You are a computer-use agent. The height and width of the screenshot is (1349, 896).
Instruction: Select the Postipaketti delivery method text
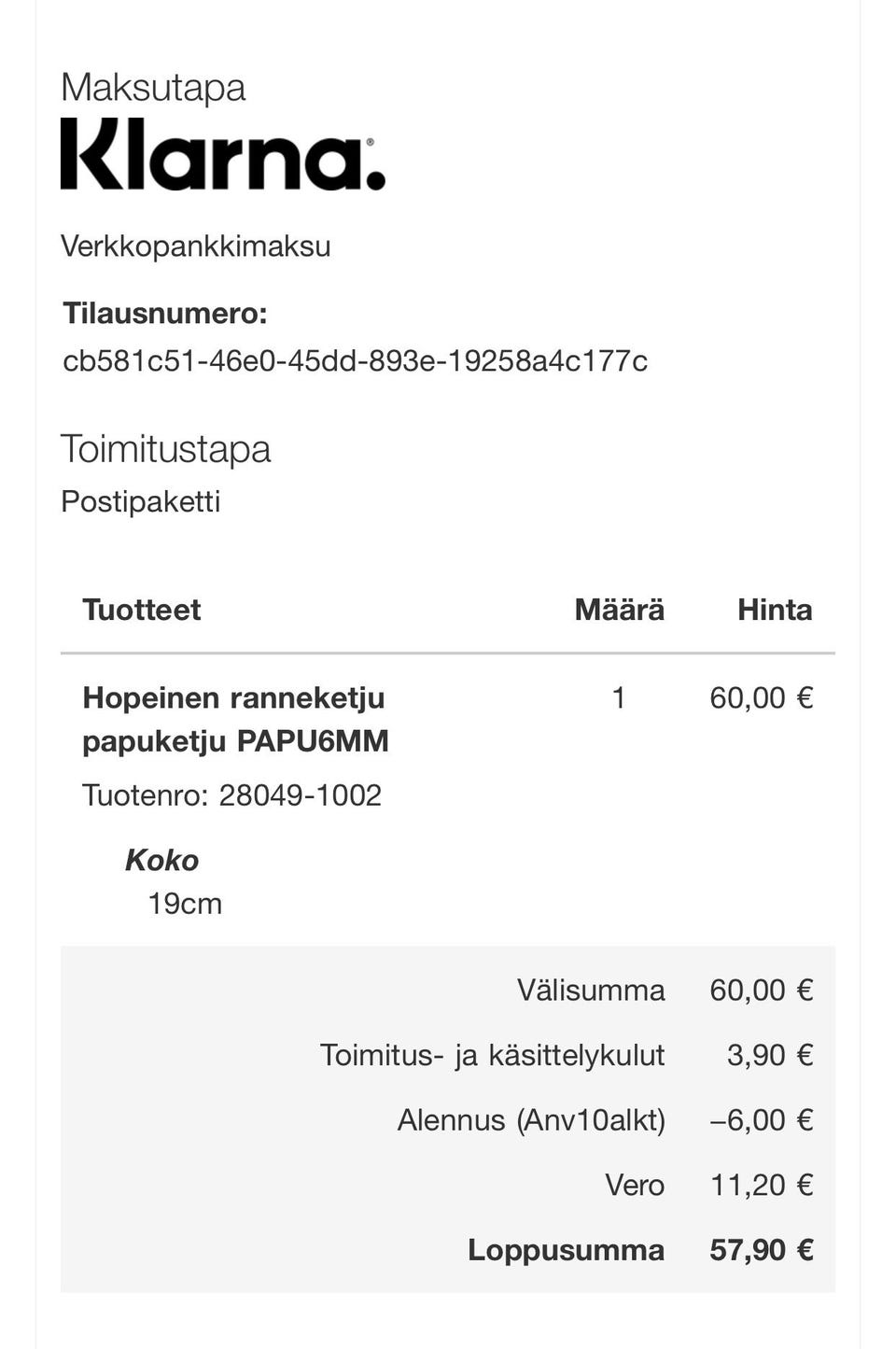tap(140, 502)
